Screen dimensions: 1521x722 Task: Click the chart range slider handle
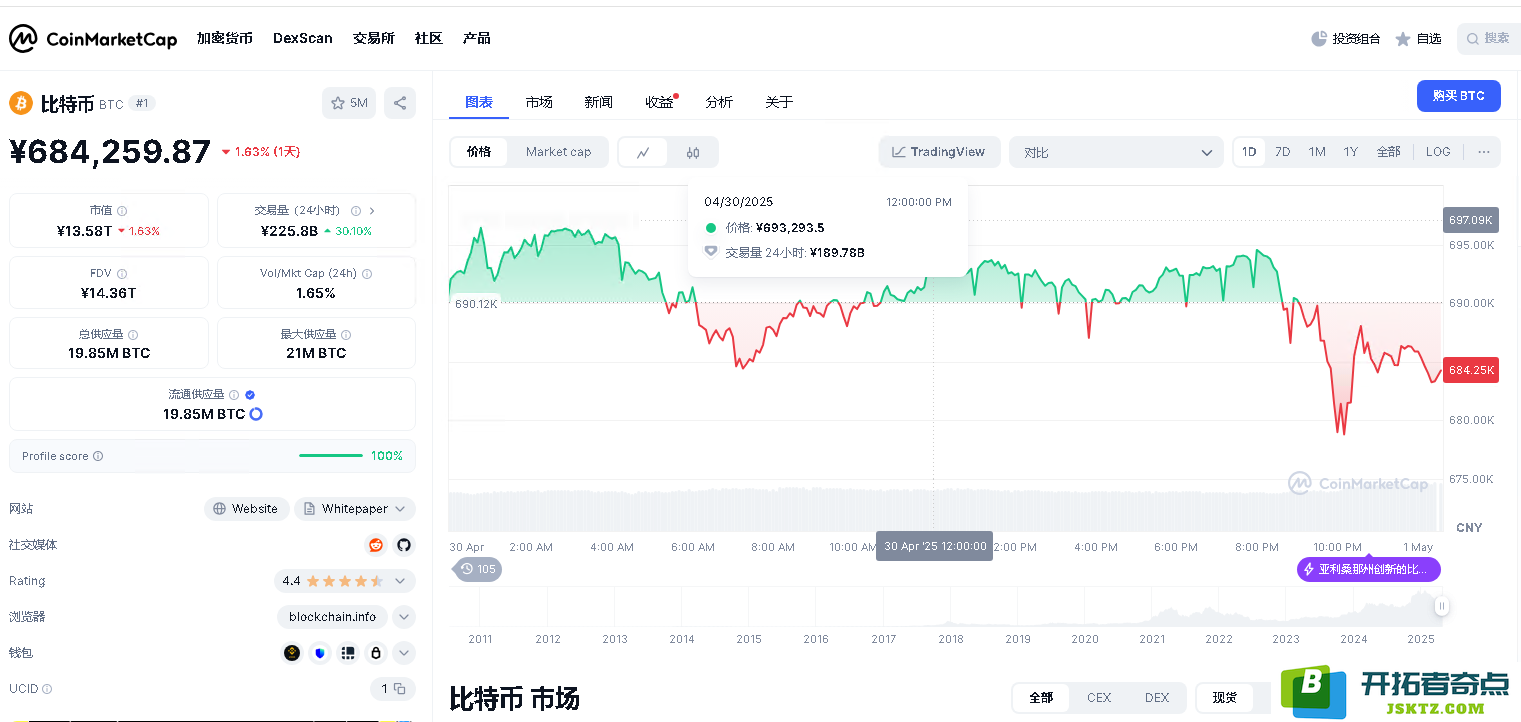1442,606
